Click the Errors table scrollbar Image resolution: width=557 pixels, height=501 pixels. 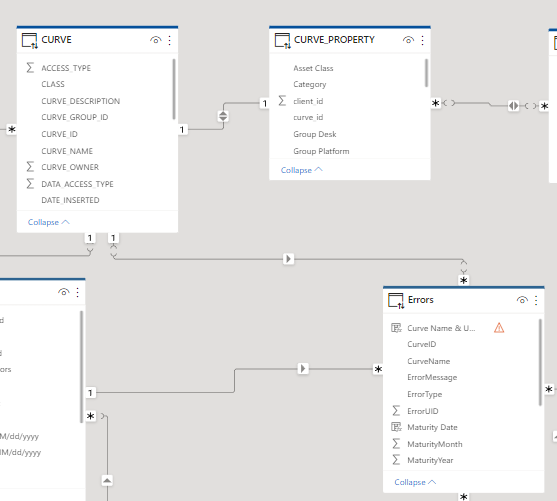click(540, 362)
